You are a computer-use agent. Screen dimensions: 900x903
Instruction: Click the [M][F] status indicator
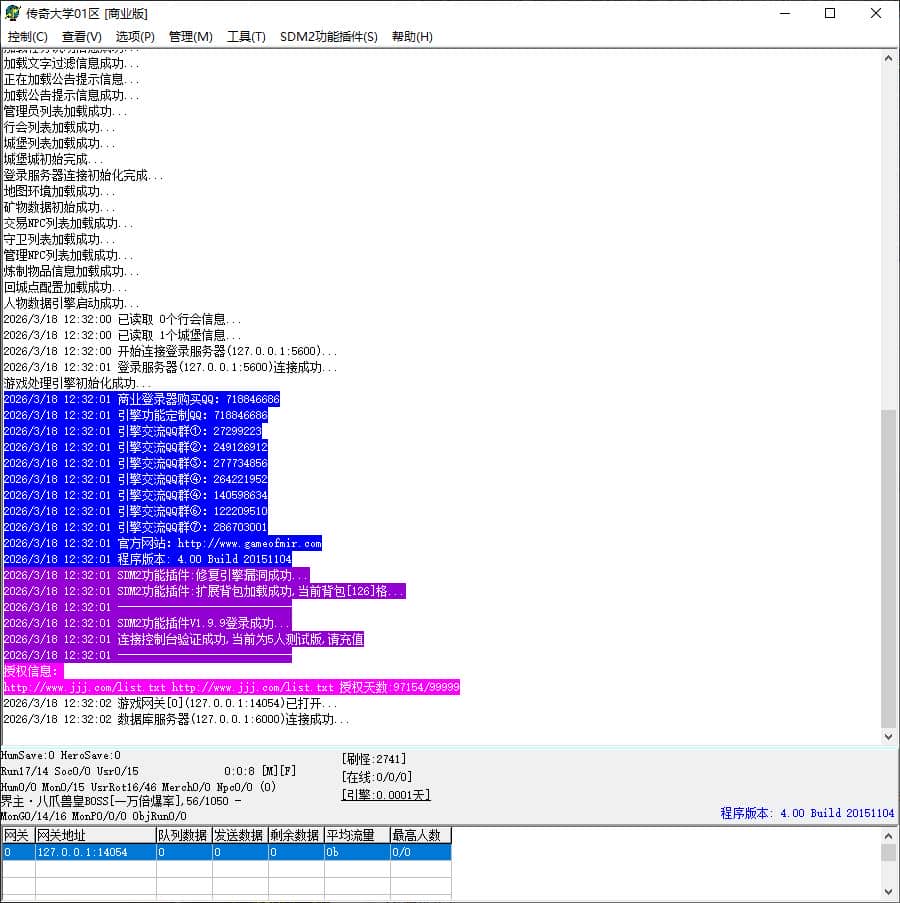(x=279, y=771)
